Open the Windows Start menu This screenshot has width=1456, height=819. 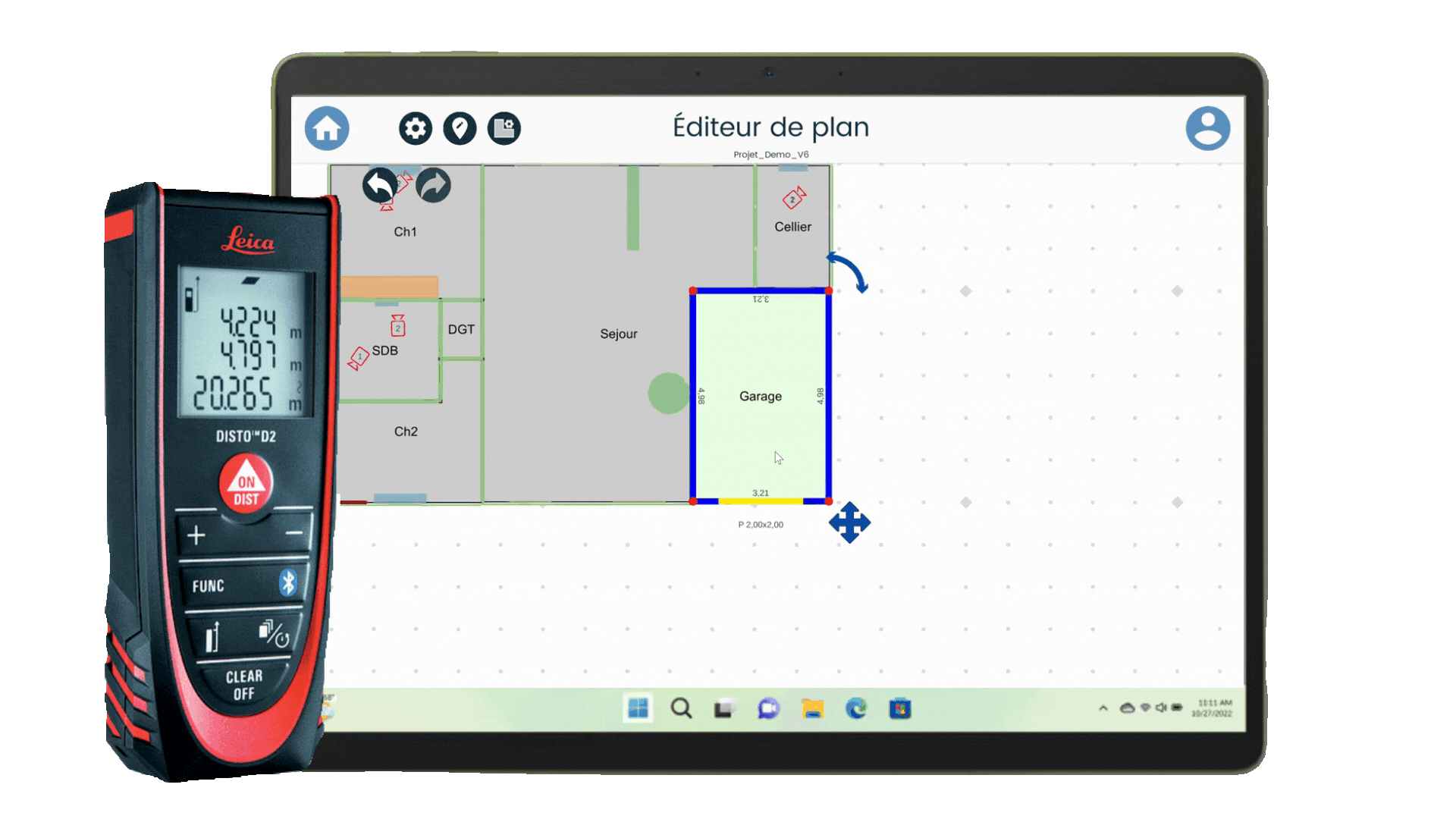pyautogui.click(x=638, y=708)
